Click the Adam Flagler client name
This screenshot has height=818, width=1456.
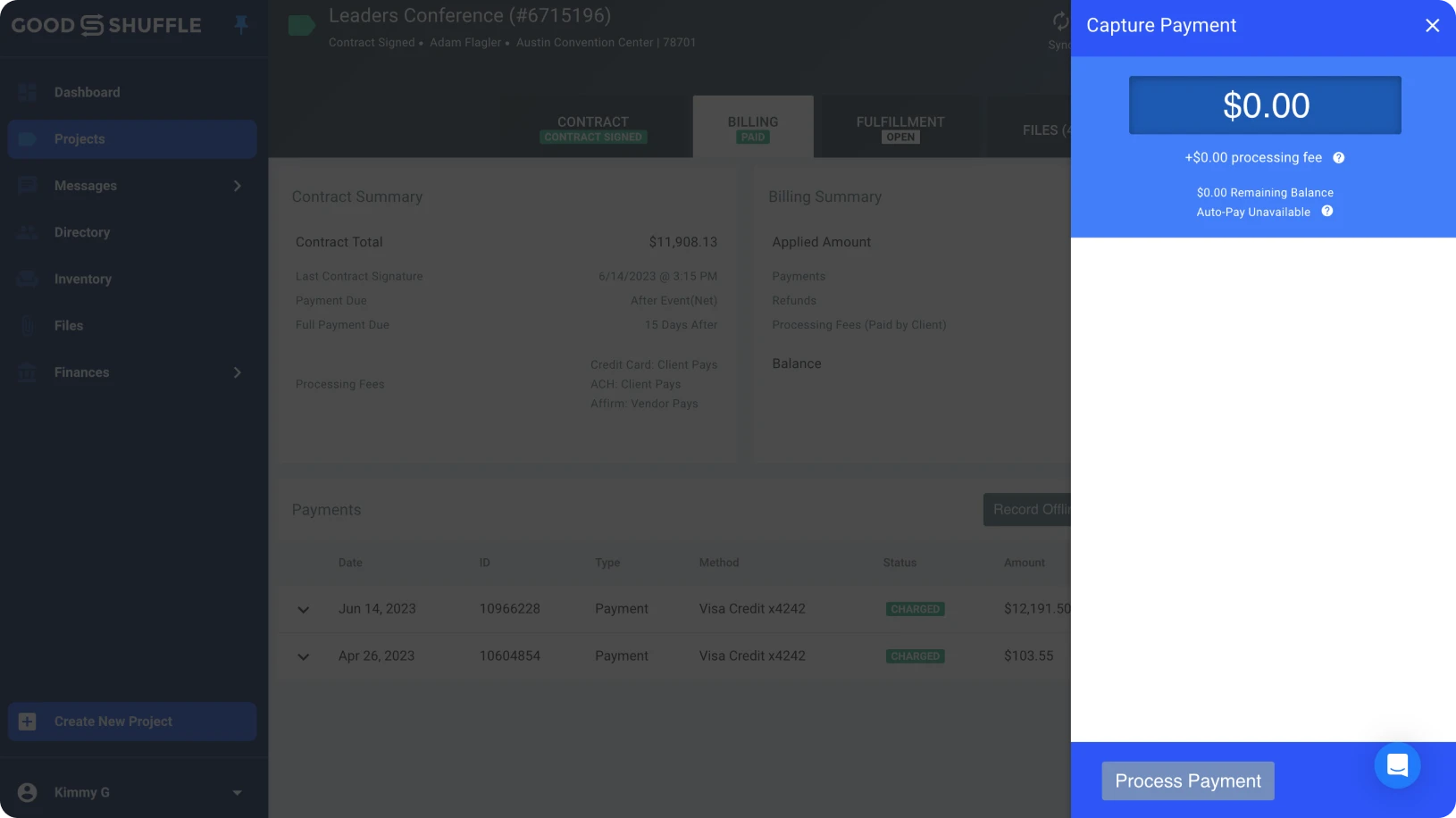click(465, 43)
